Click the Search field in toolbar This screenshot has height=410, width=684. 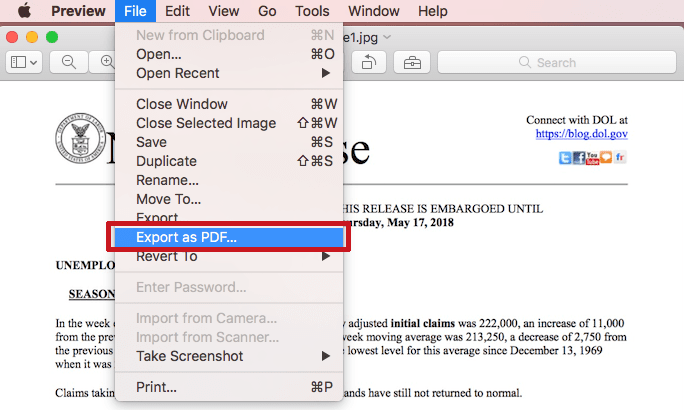557,62
